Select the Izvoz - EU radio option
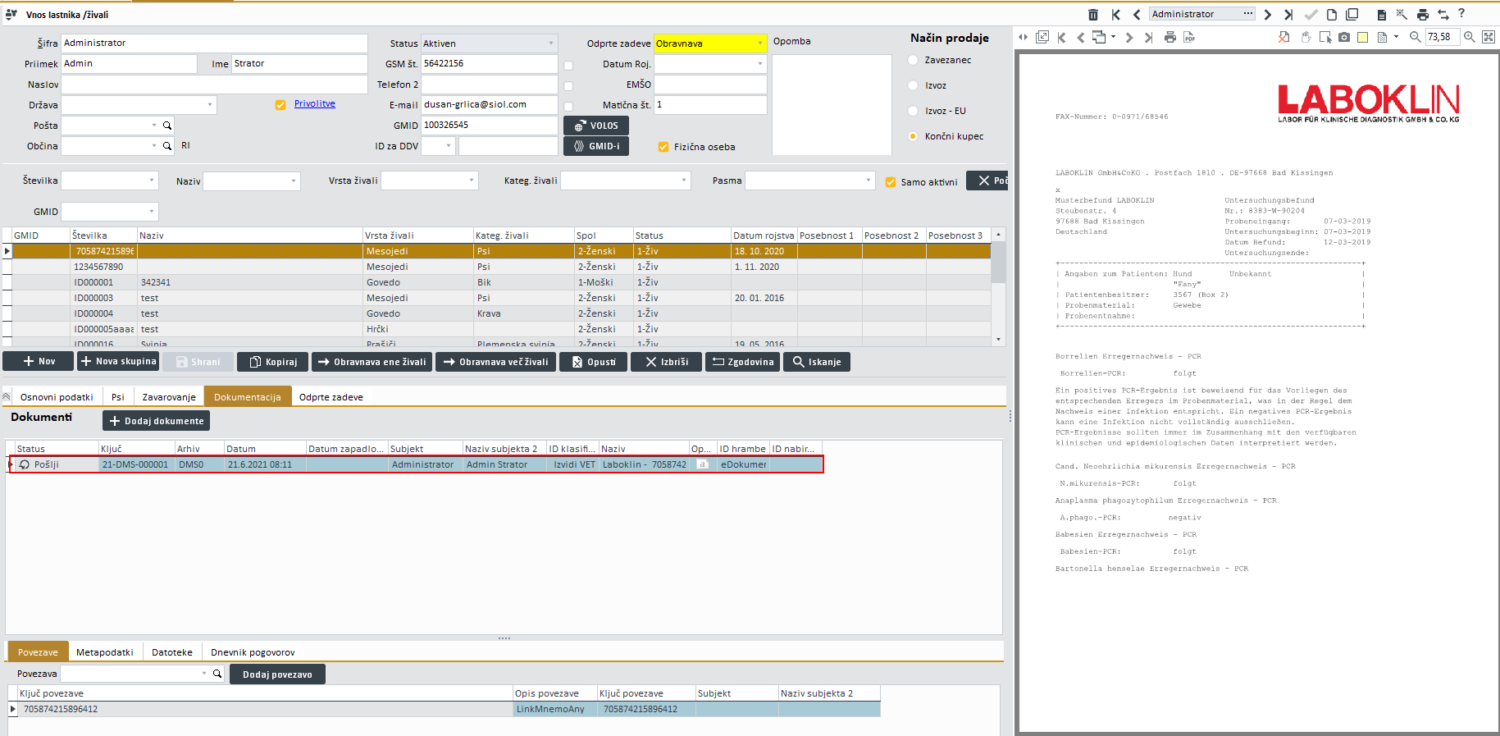The width and height of the screenshot is (1500, 736). pos(913,110)
